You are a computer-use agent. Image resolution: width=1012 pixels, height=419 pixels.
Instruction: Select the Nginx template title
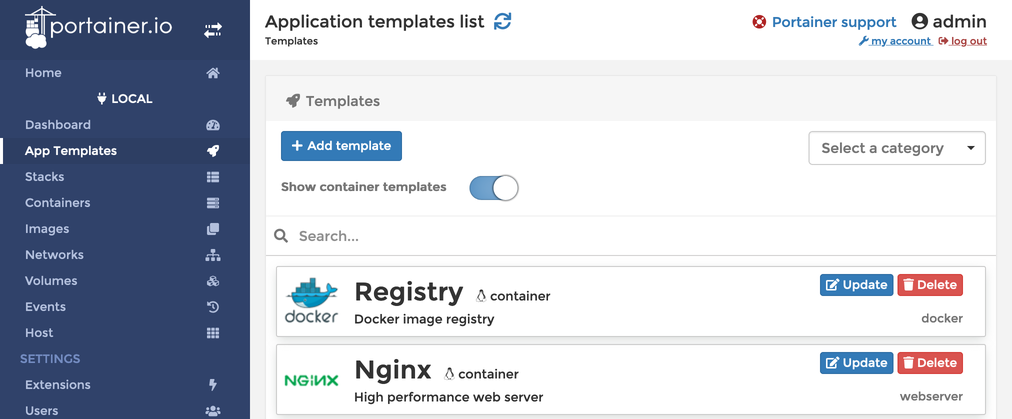coord(392,371)
